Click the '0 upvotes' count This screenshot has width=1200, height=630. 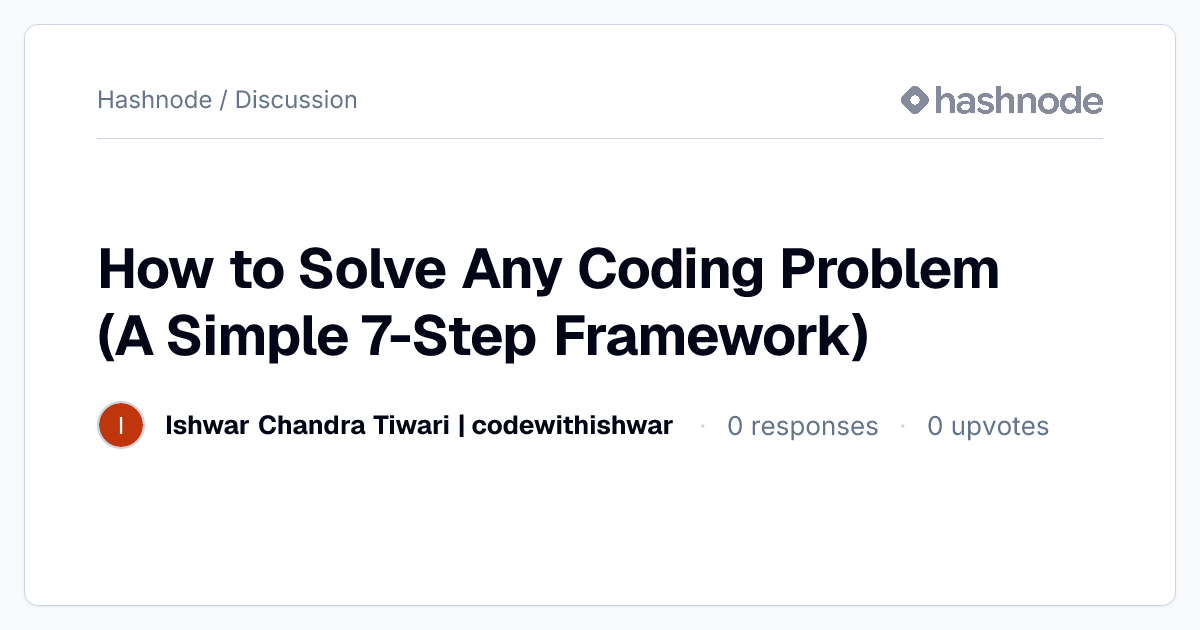pos(988,426)
